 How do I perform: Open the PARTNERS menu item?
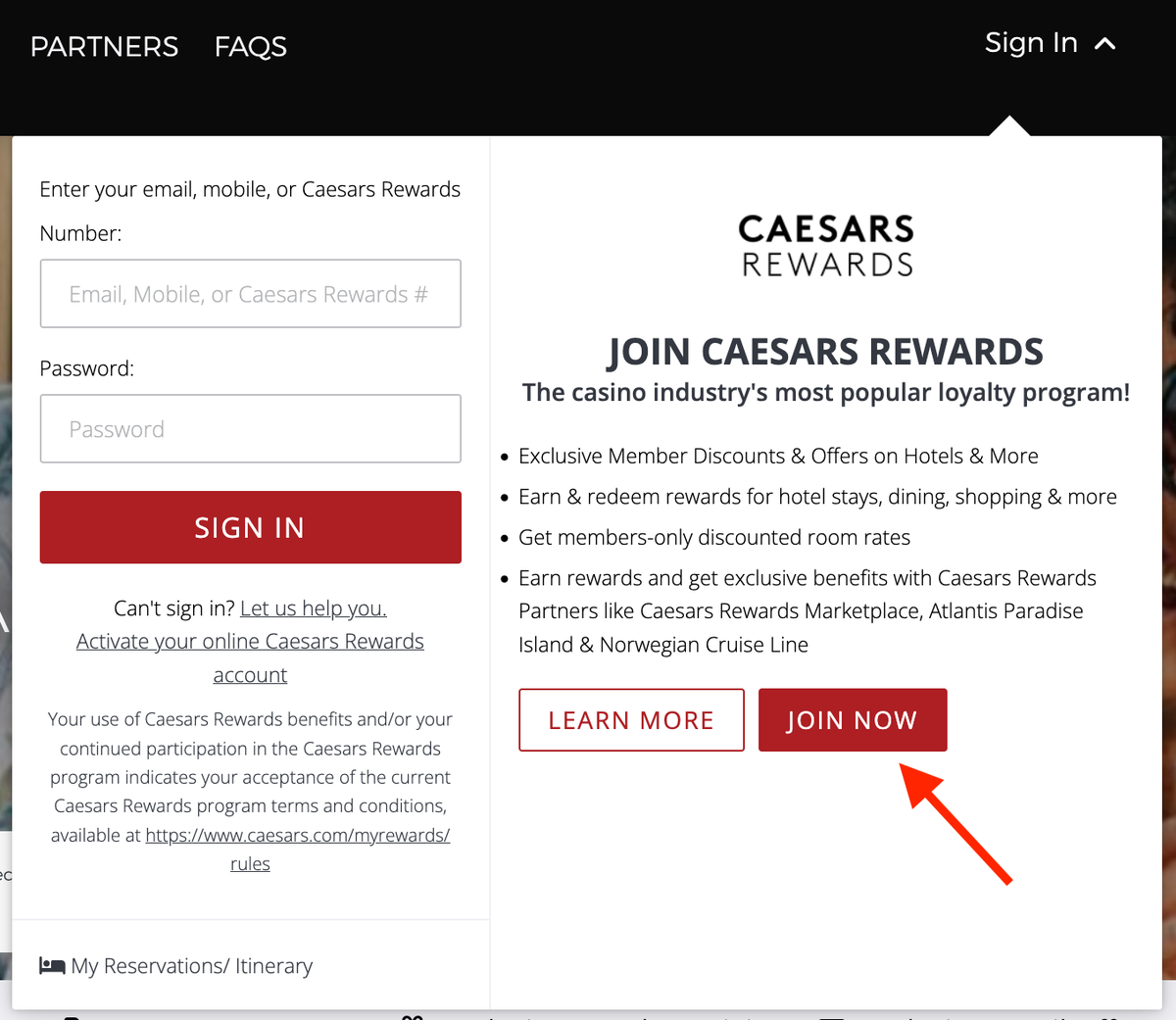click(x=105, y=47)
